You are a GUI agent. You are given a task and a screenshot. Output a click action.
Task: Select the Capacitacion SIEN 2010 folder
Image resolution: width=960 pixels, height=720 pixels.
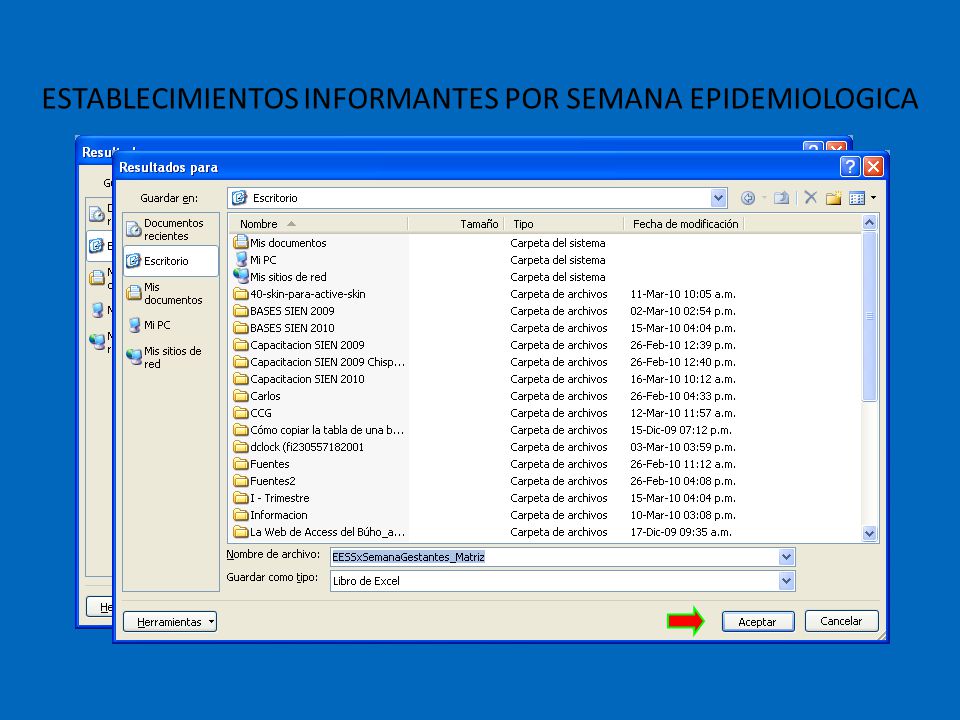[299, 380]
